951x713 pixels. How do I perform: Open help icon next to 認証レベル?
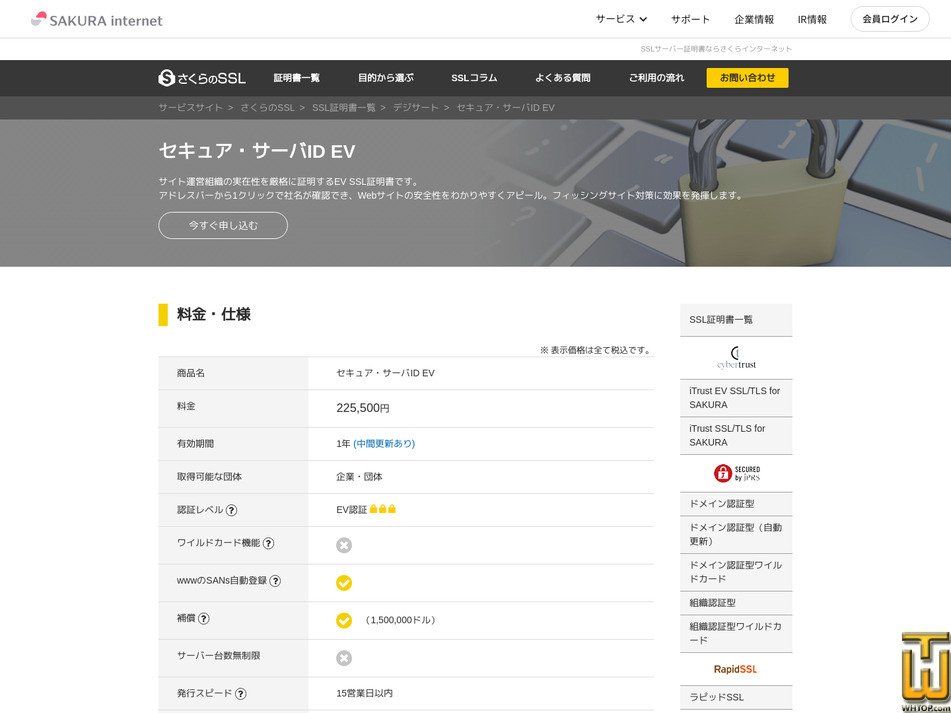point(231,510)
